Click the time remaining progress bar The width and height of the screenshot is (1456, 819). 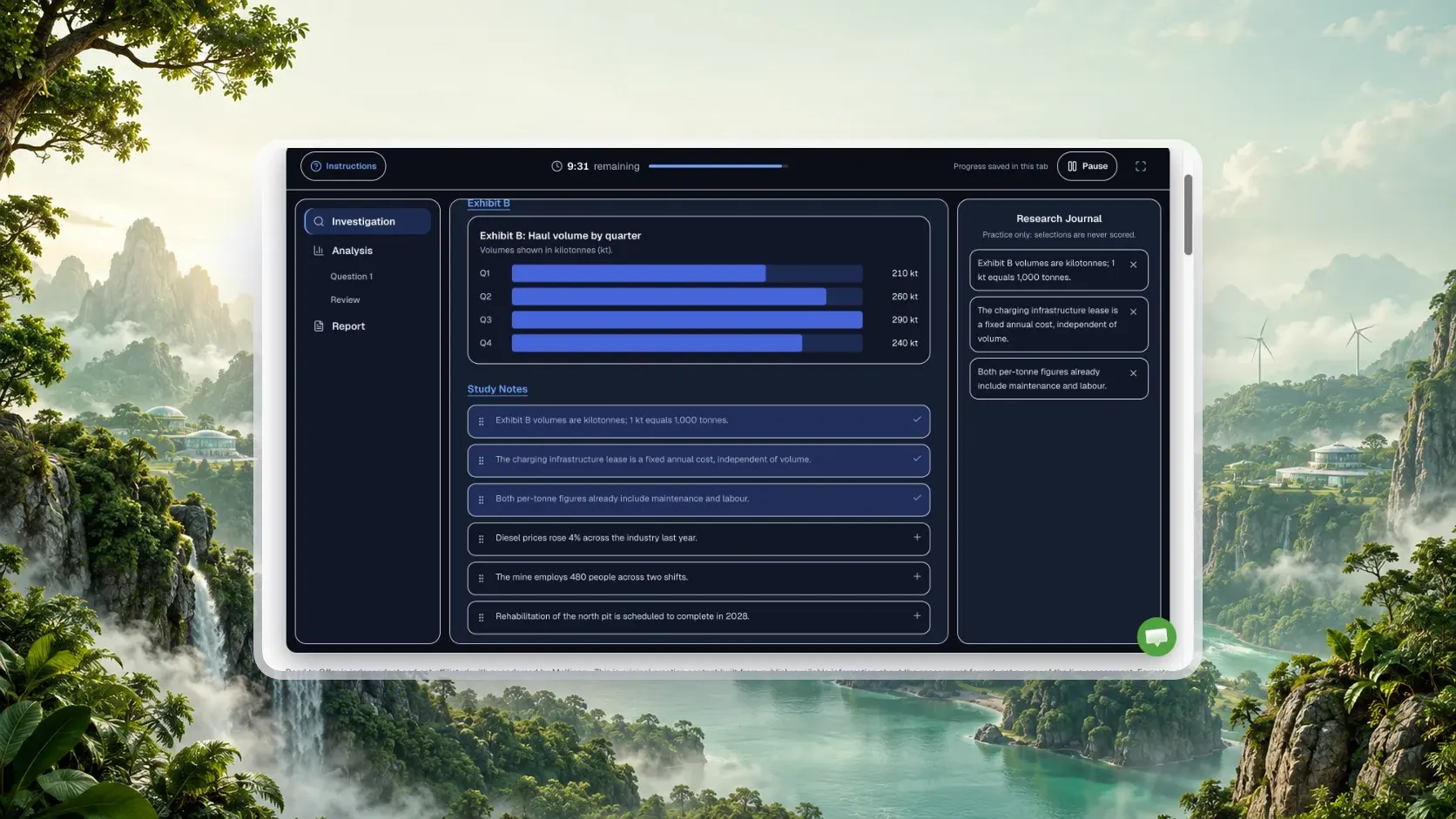pos(718,166)
